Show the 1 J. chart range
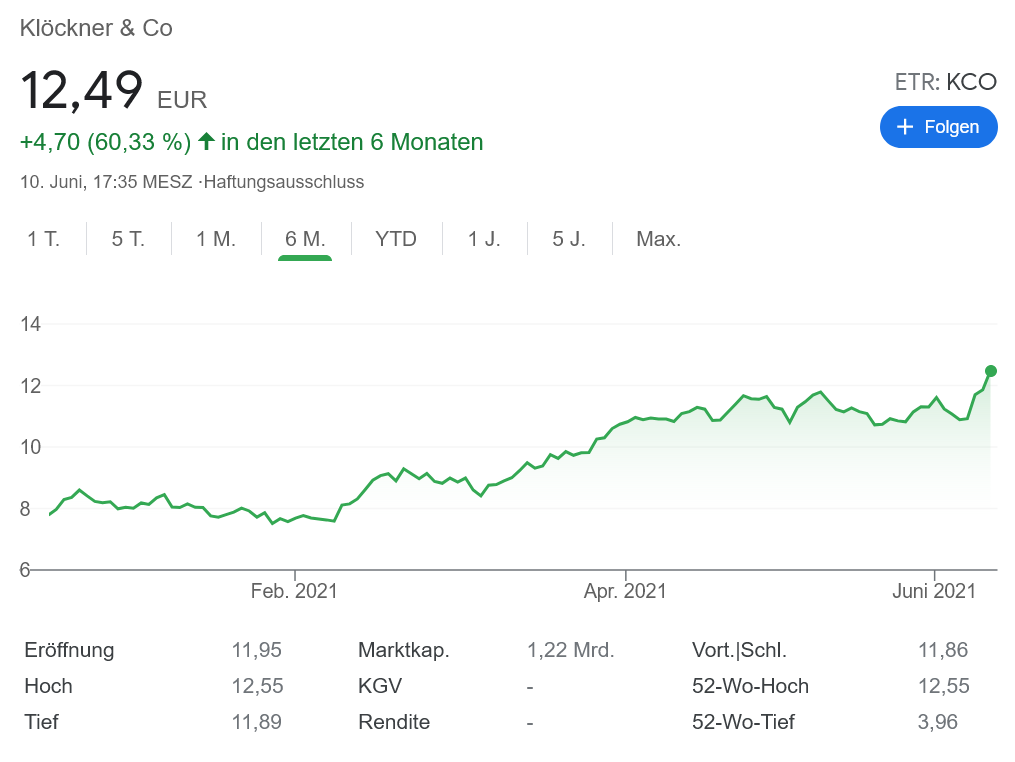 [x=483, y=239]
